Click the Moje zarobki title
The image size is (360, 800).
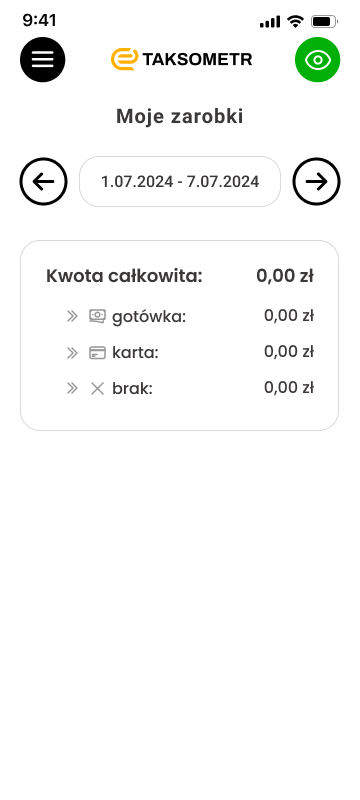tap(180, 116)
